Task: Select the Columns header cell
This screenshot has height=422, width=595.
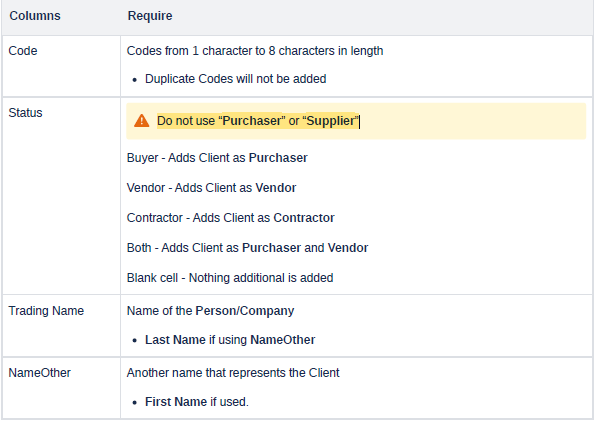Action: point(61,16)
